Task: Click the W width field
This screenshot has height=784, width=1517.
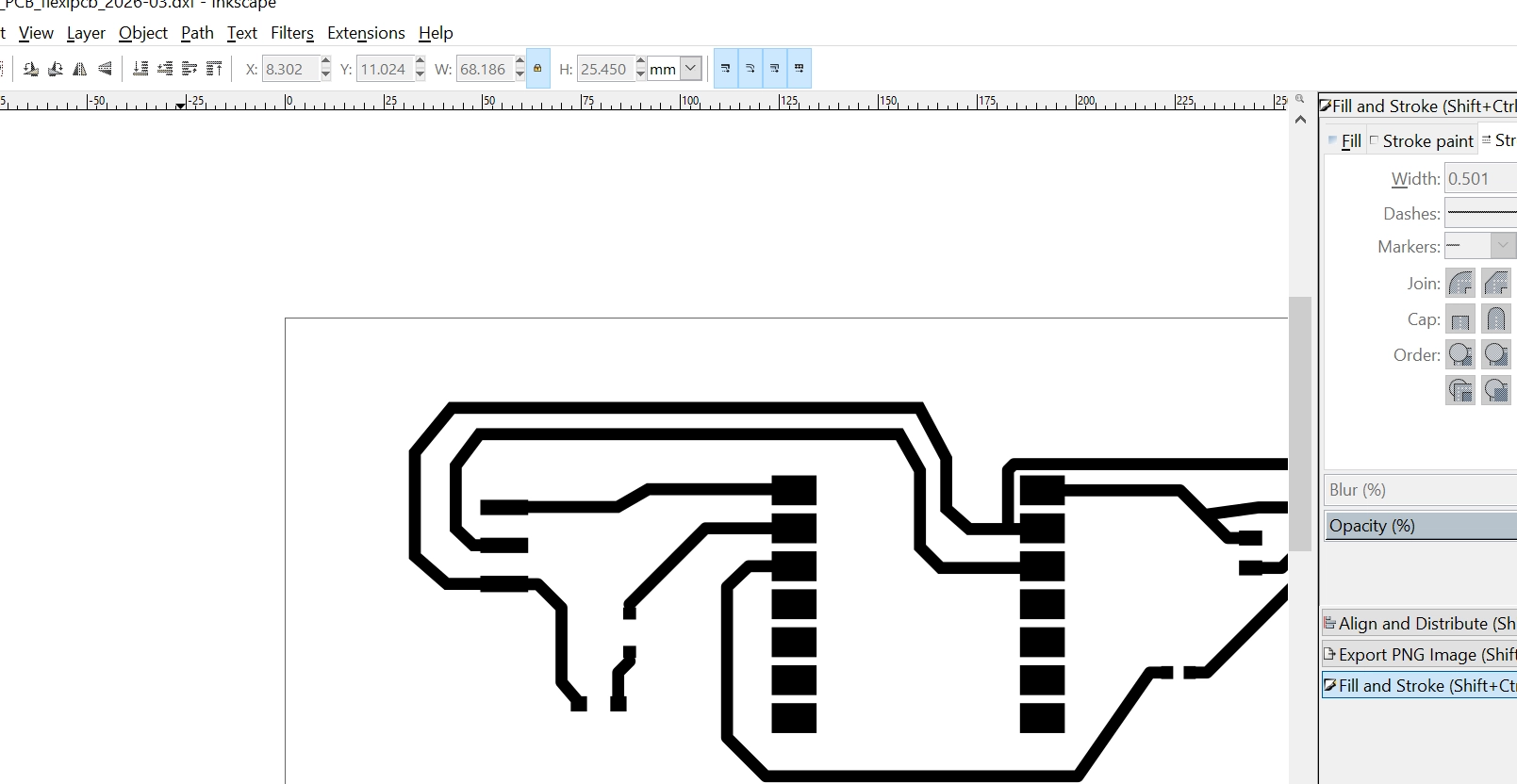Action: (485, 69)
